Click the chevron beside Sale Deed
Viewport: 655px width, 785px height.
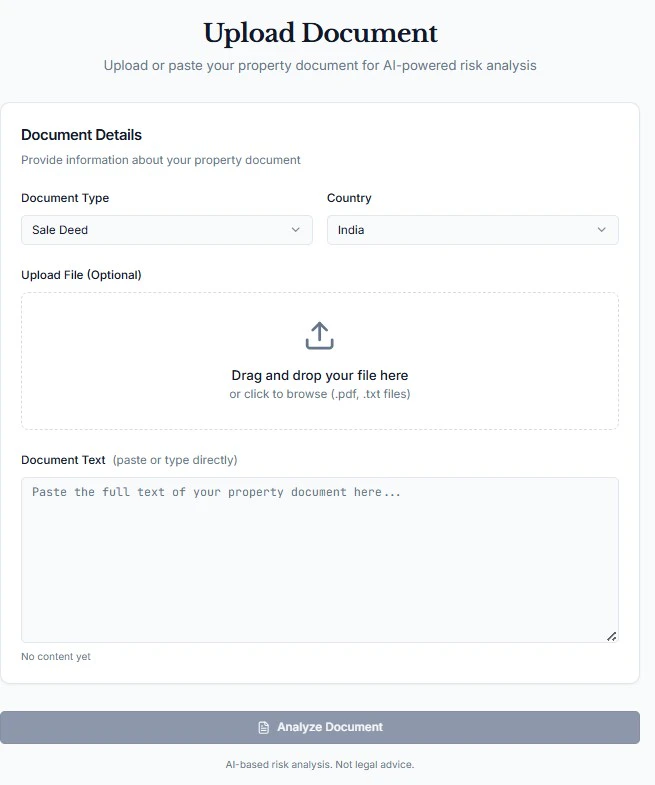click(x=295, y=230)
